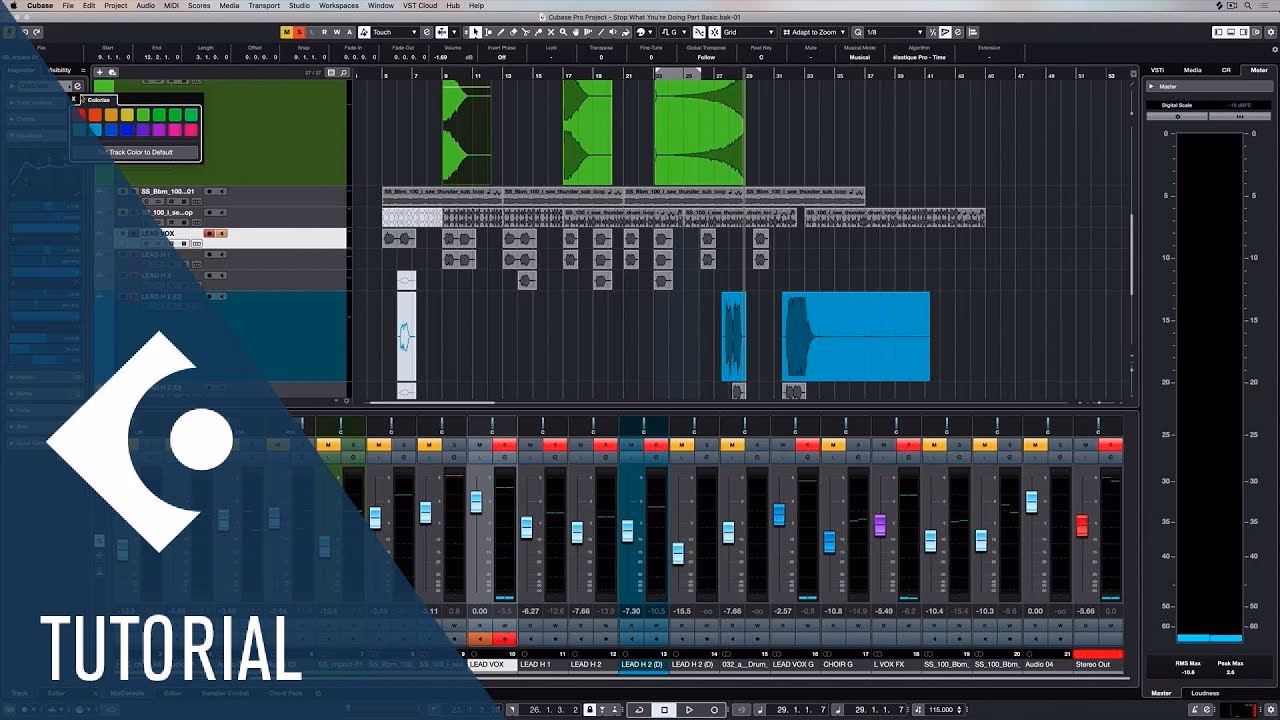Select the Mute X tool
Viewport: 1280px width, 720px height.
point(550,32)
